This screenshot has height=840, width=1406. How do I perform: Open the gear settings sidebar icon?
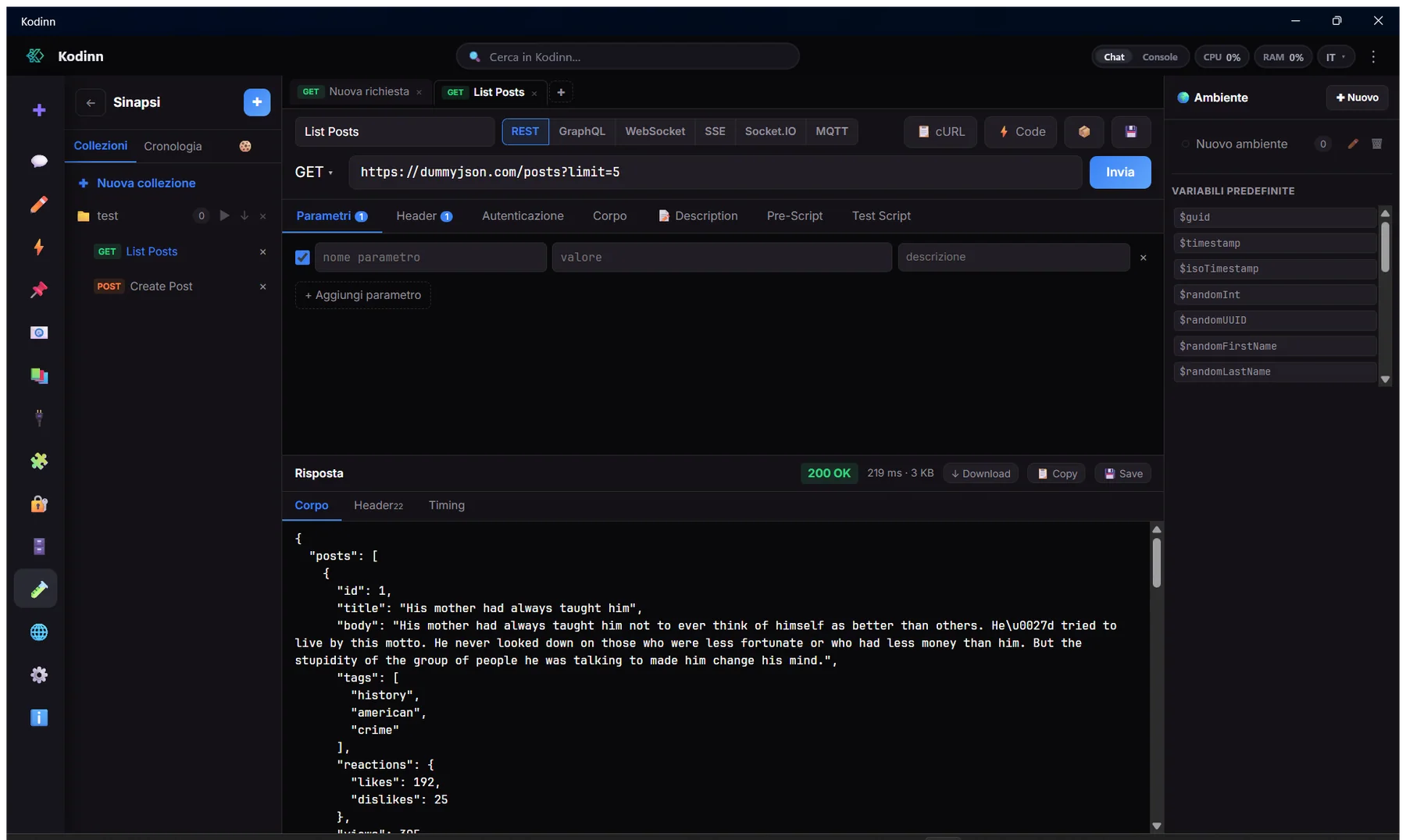(39, 674)
